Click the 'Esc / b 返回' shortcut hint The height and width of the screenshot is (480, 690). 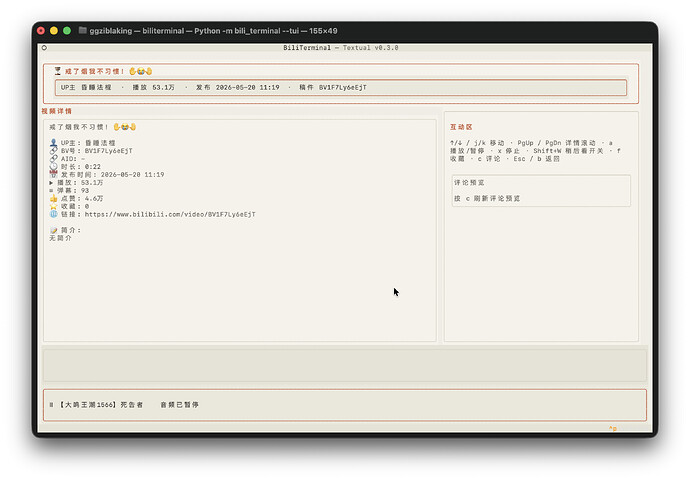(537, 158)
